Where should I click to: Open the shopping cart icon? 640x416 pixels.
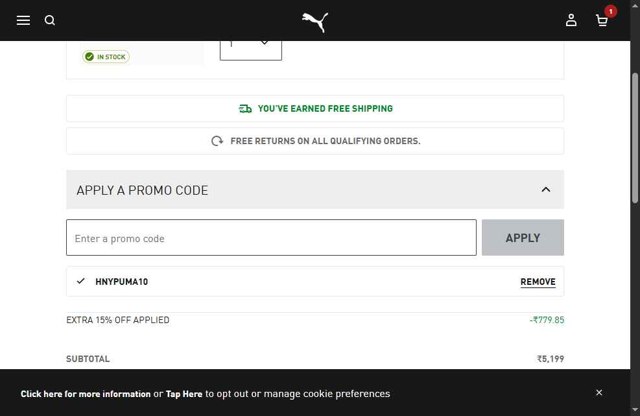click(x=601, y=20)
